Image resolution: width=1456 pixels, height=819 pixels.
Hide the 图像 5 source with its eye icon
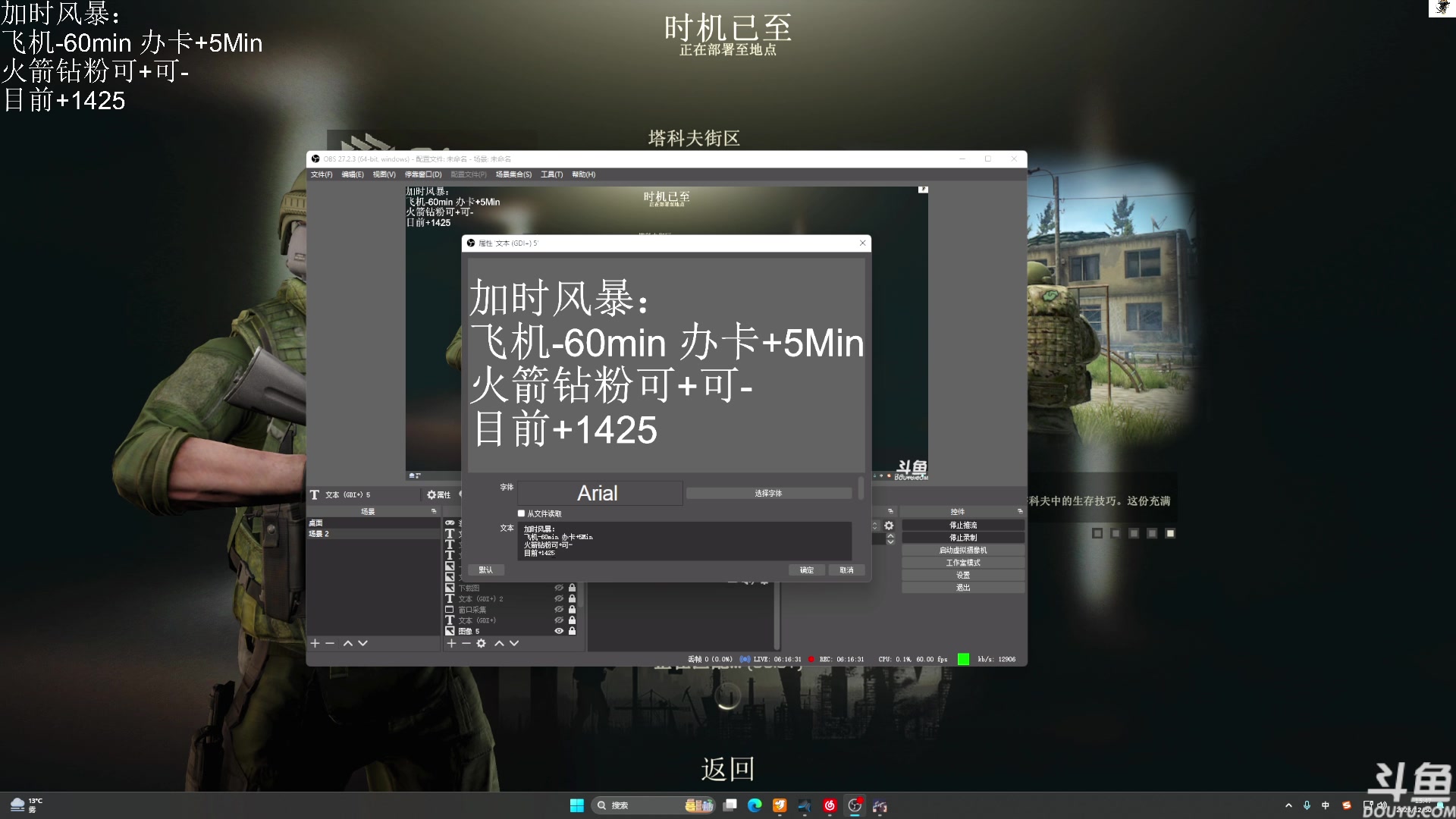(x=559, y=631)
